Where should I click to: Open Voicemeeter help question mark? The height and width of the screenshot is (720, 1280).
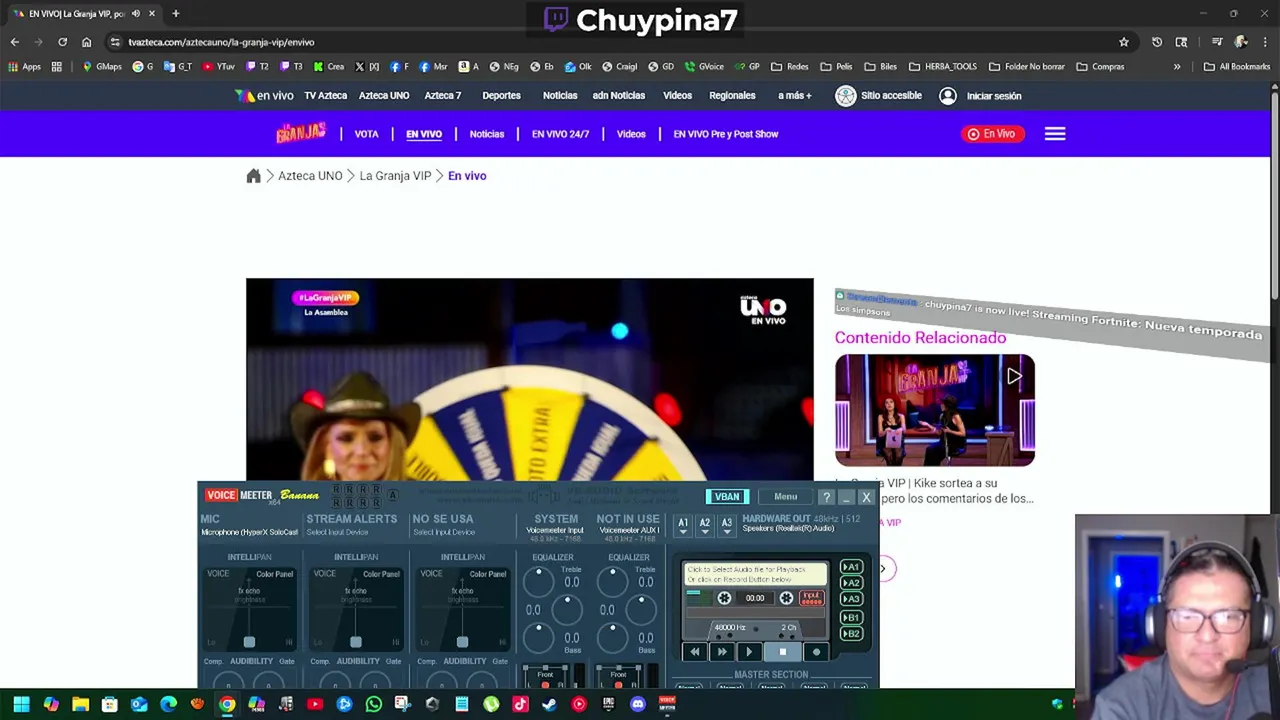[826, 497]
